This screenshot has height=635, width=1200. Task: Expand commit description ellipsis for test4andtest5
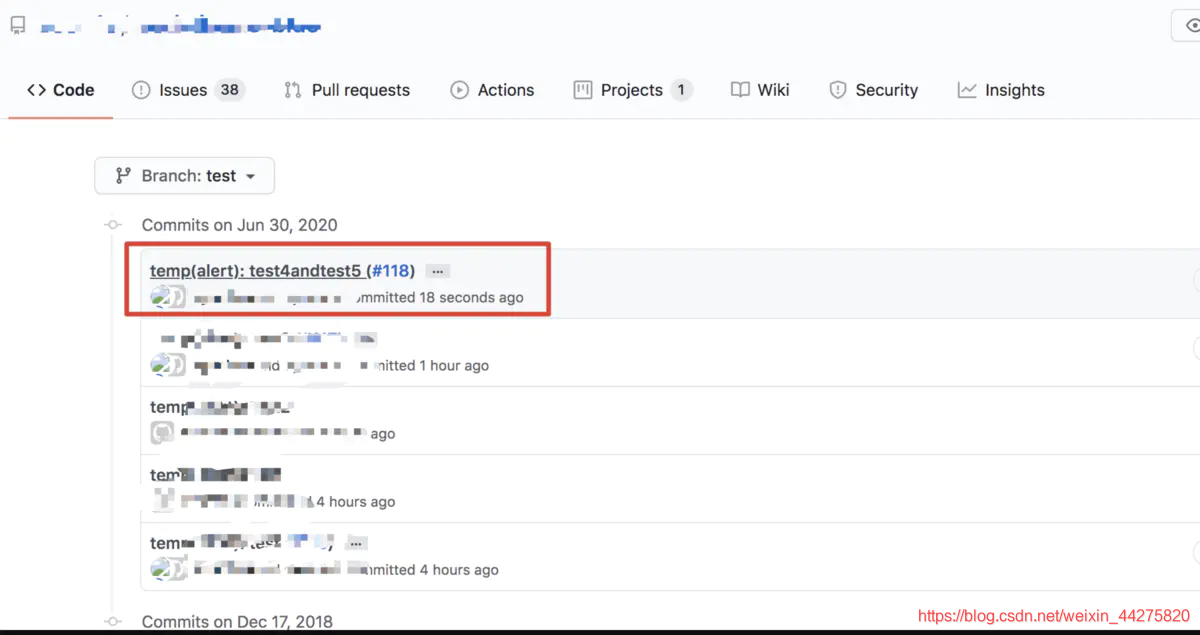coord(437,271)
